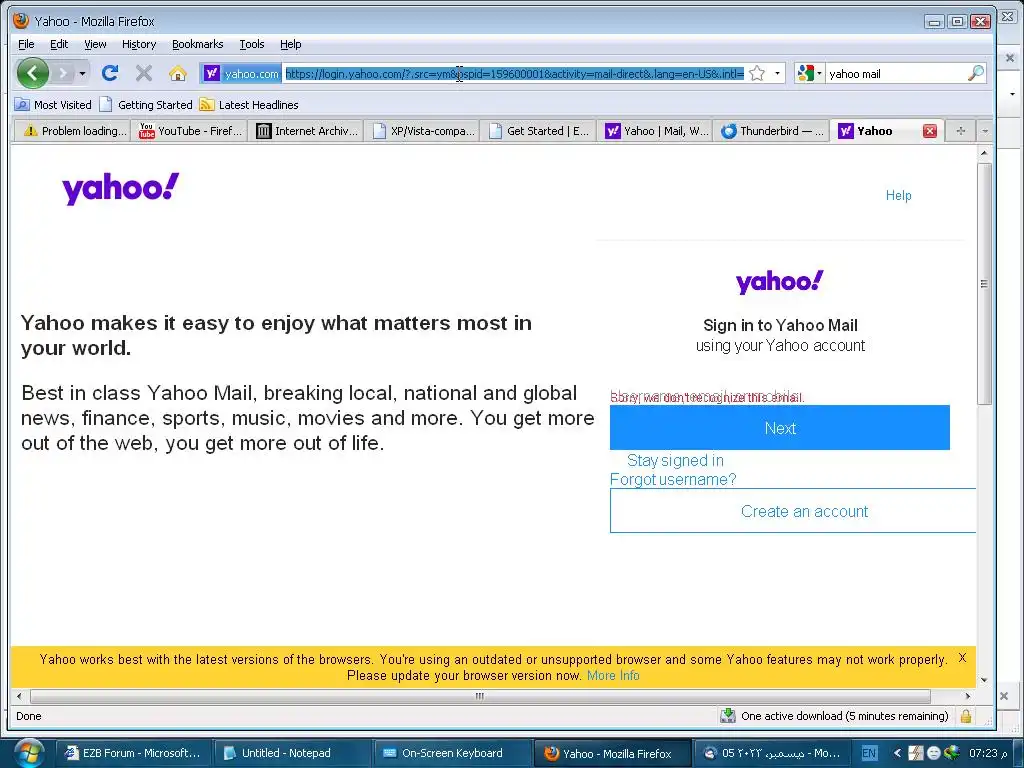The width and height of the screenshot is (1024, 768).
Task: Click vertical scrollbar up arrow
Action: (x=984, y=153)
